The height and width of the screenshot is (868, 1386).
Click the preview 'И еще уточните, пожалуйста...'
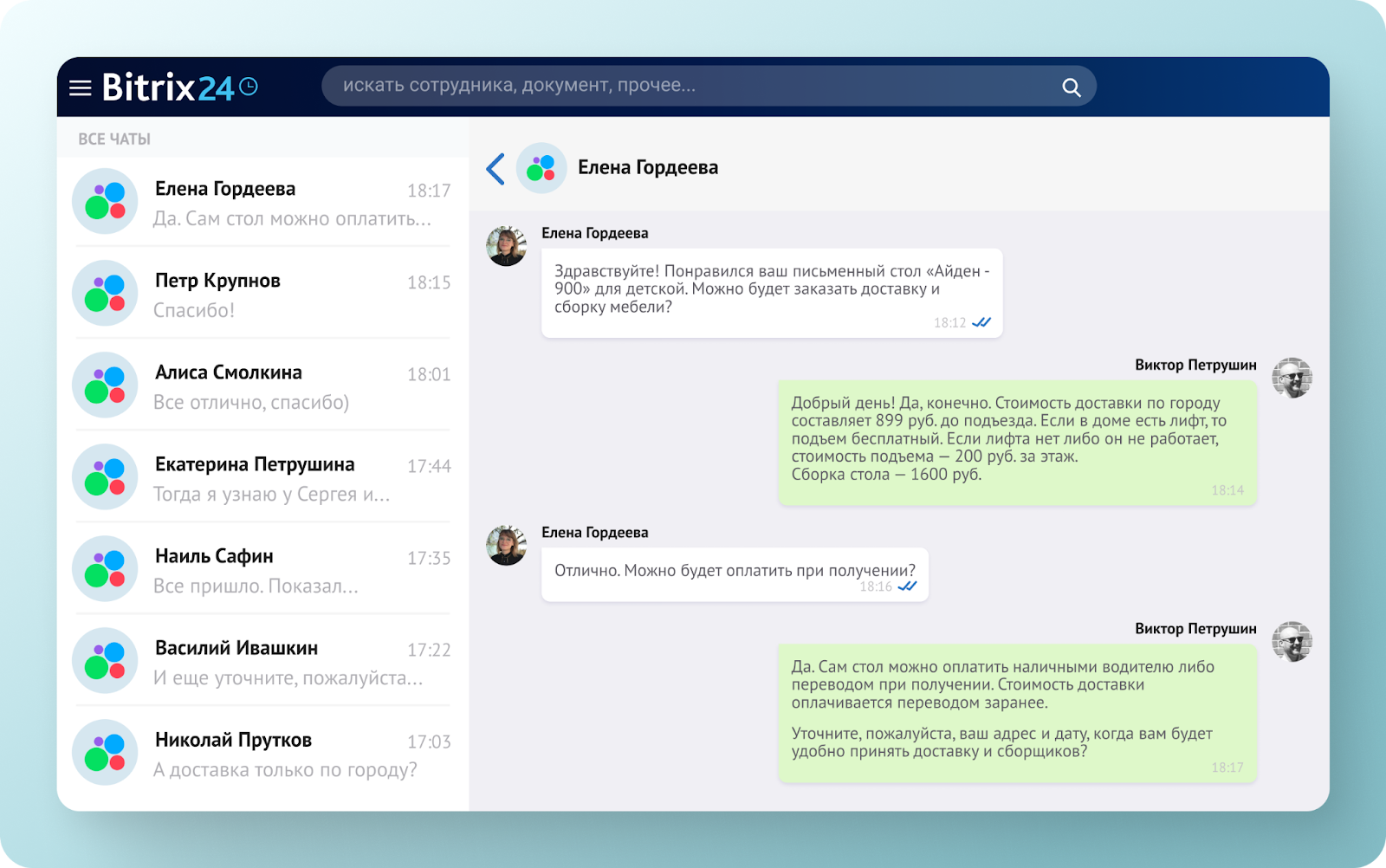(288, 677)
